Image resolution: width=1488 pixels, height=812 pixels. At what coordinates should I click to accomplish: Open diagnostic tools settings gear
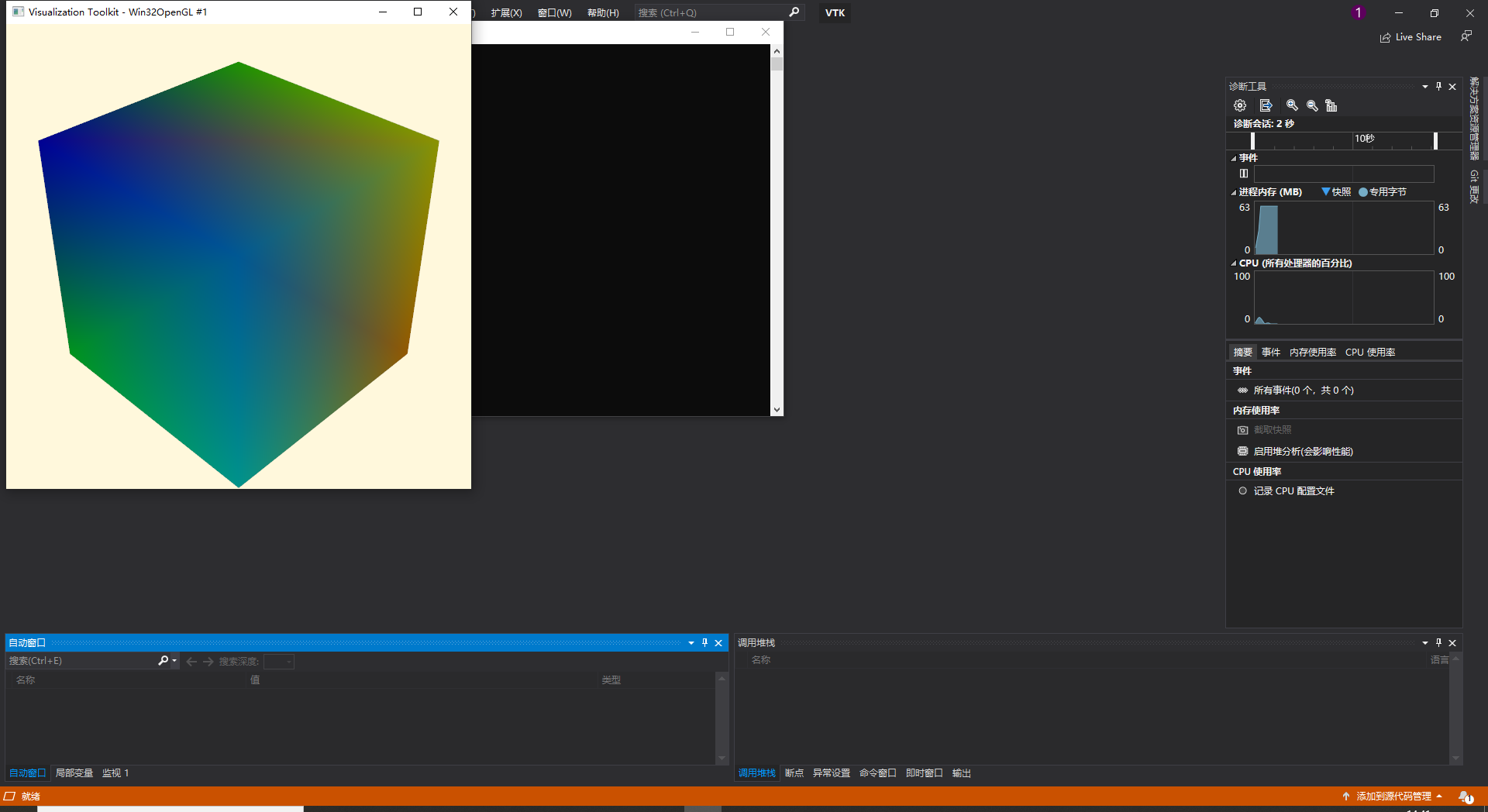coord(1240,105)
